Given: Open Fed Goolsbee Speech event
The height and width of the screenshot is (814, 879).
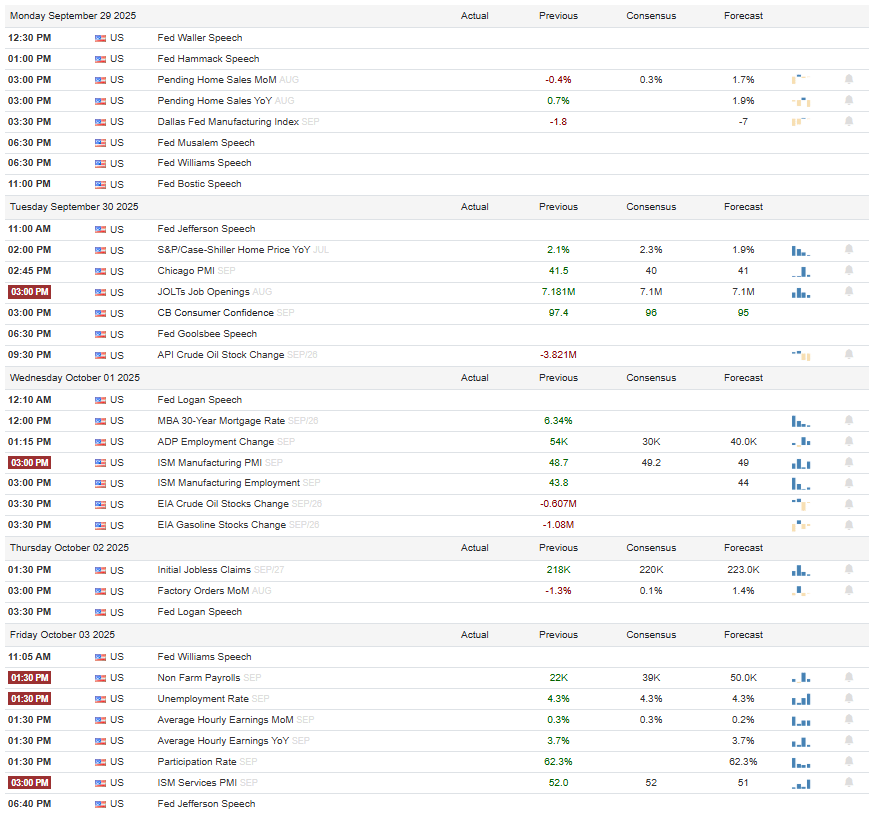Looking at the screenshot, I should pyautogui.click(x=207, y=334).
